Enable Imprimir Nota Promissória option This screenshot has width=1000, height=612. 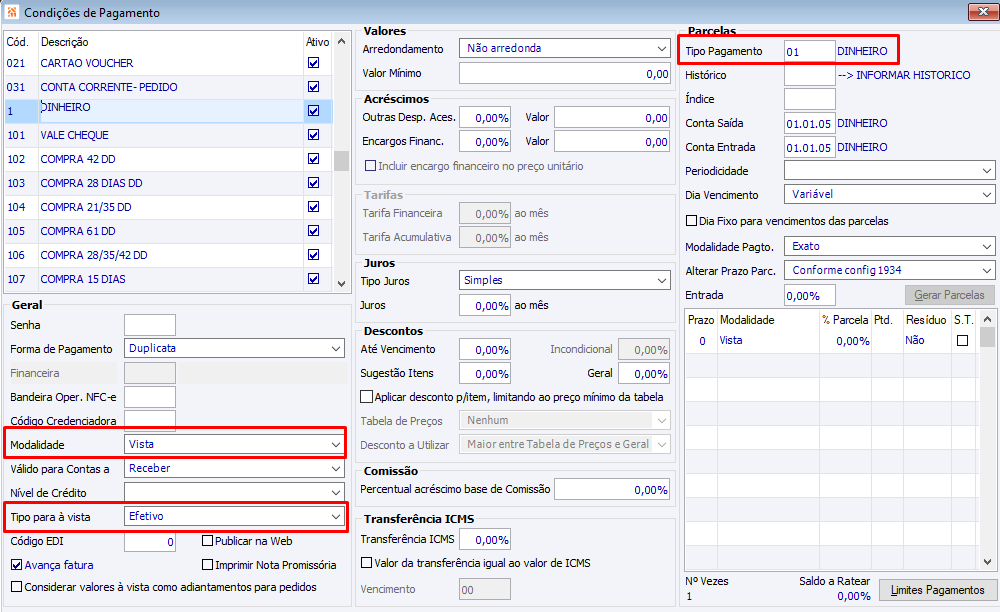tap(207, 564)
